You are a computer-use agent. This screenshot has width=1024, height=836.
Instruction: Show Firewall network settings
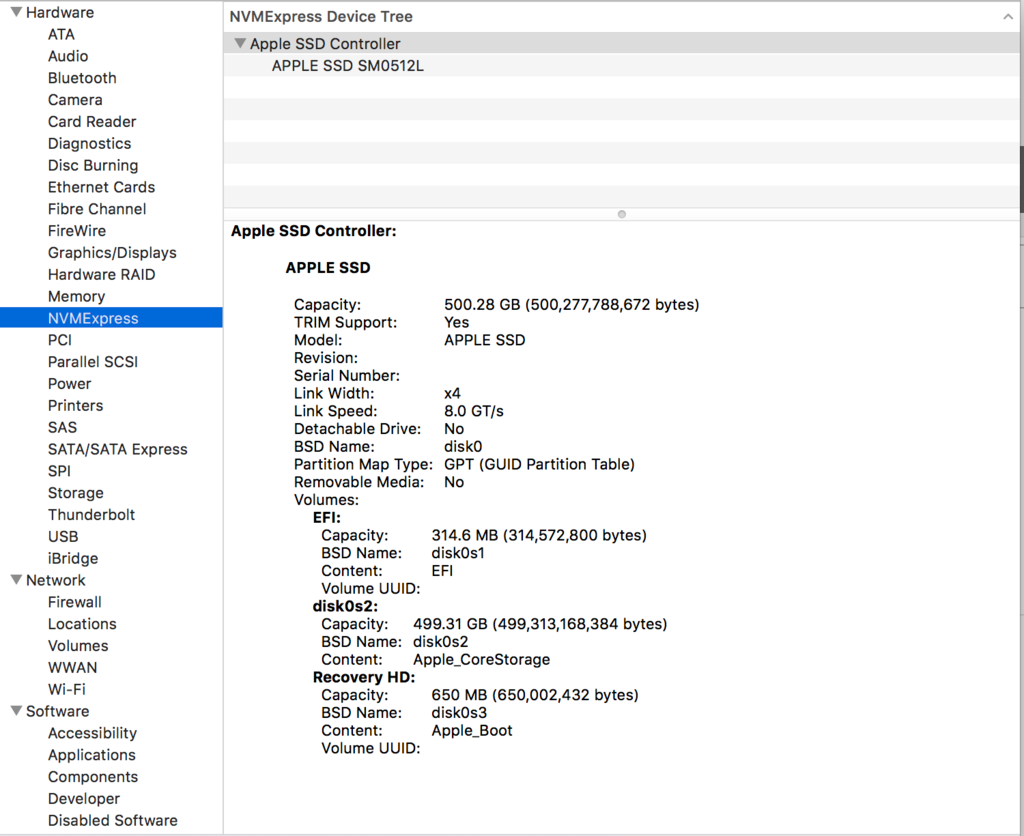(x=74, y=602)
